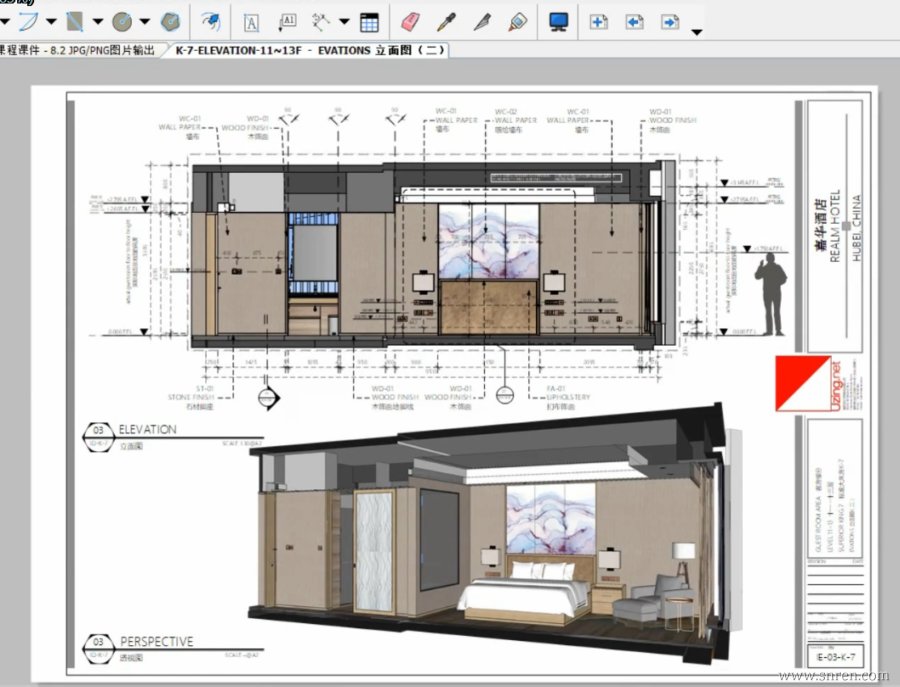Select the STONE FINISH annotation label

pos(191,397)
